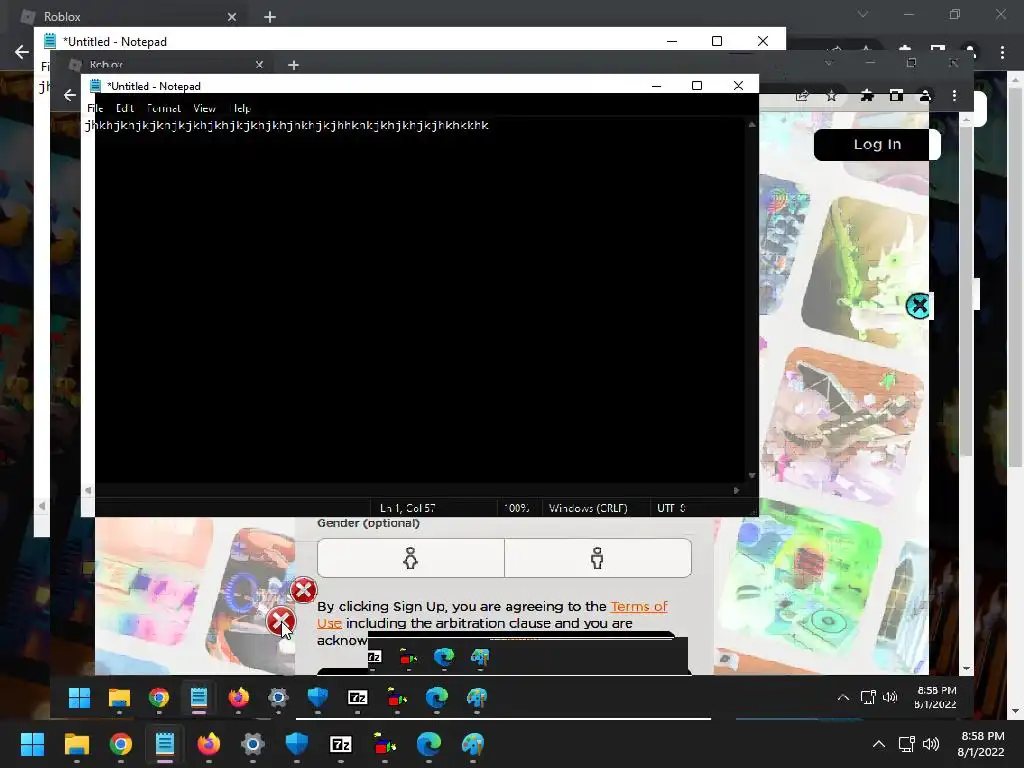
Task: Open the Format menu in front Notepad
Action: pyautogui.click(x=163, y=108)
